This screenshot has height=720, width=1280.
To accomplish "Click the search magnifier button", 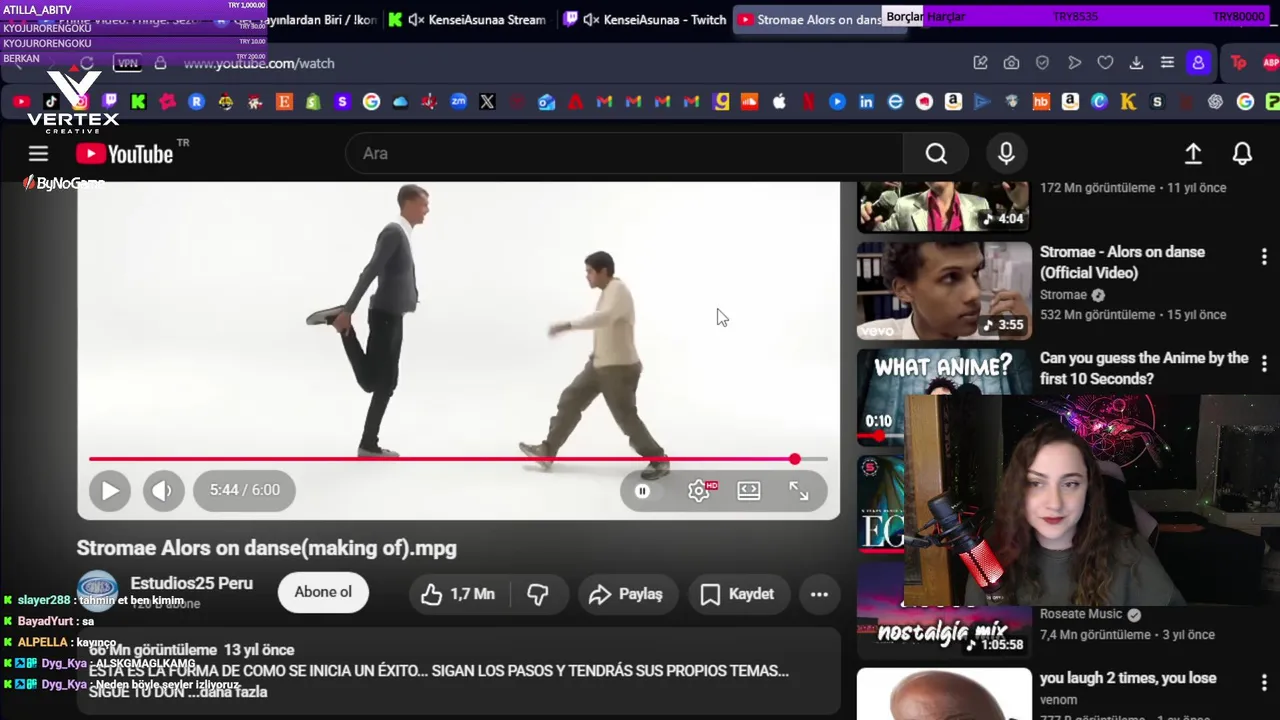I will tap(935, 153).
